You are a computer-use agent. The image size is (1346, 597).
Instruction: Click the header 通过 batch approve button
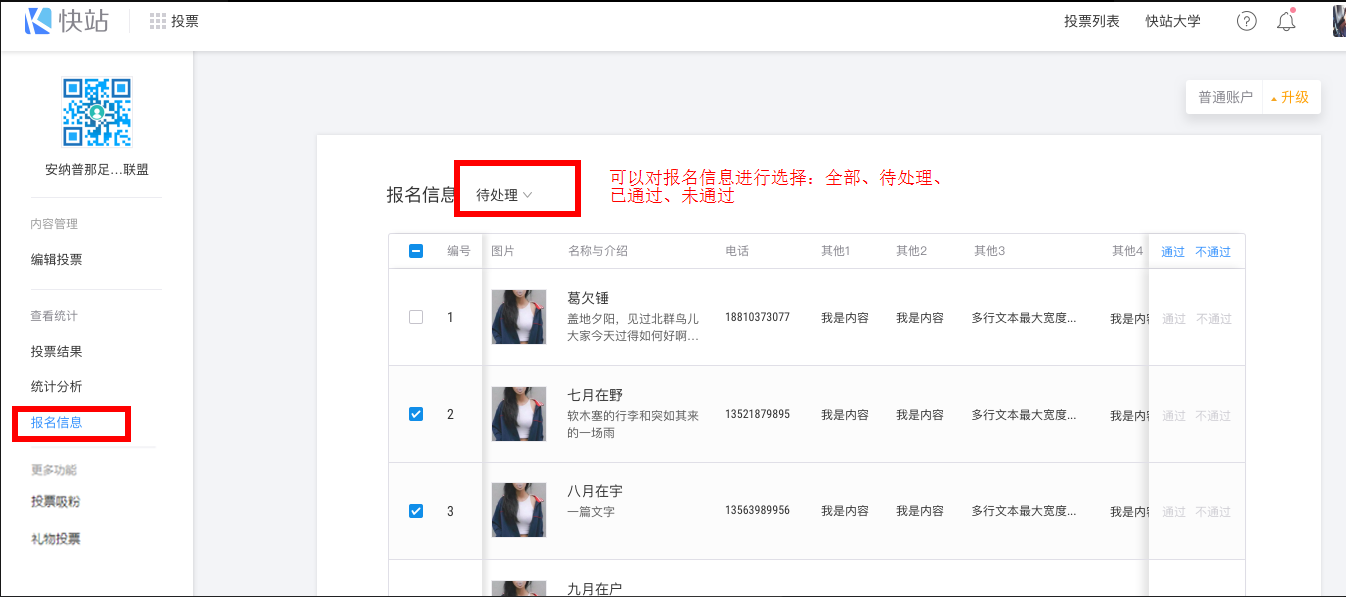click(x=1173, y=252)
